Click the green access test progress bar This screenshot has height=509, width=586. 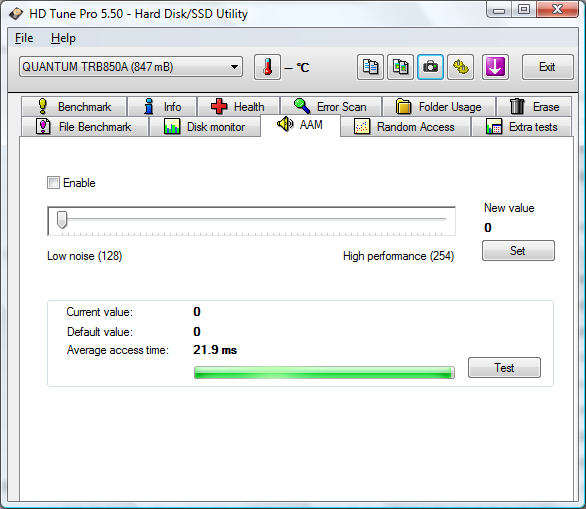click(x=324, y=373)
